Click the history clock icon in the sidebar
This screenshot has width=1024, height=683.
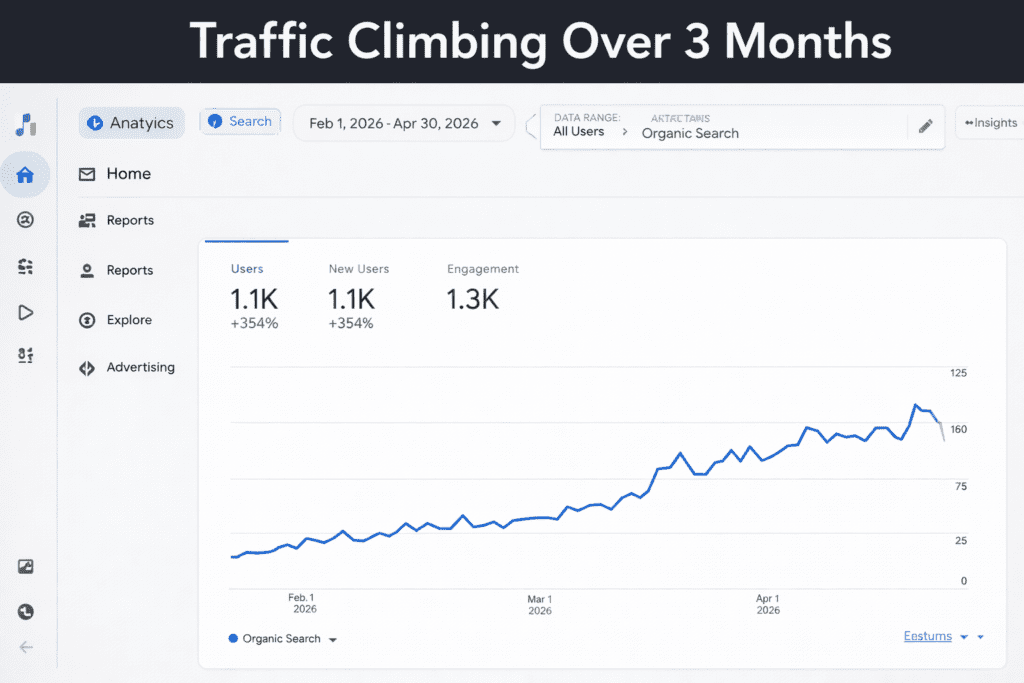[25, 611]
